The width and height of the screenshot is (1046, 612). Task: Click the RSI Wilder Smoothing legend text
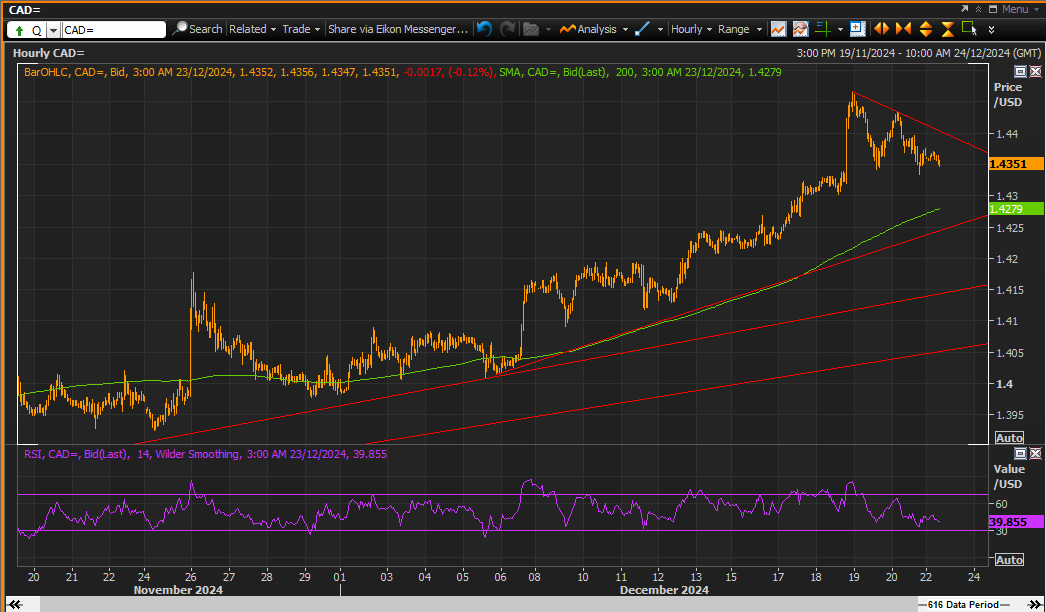pyautogui.click(x=205, y=454)
